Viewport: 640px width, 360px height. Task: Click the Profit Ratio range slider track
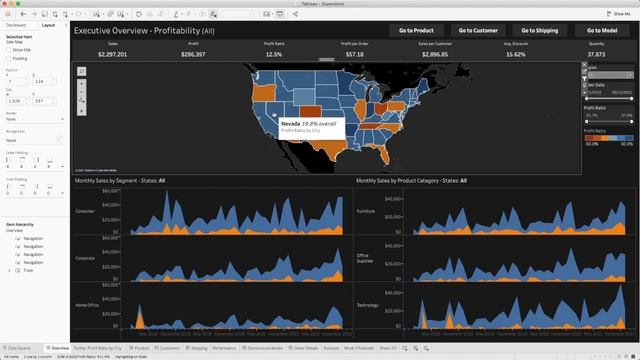(609, 122)
